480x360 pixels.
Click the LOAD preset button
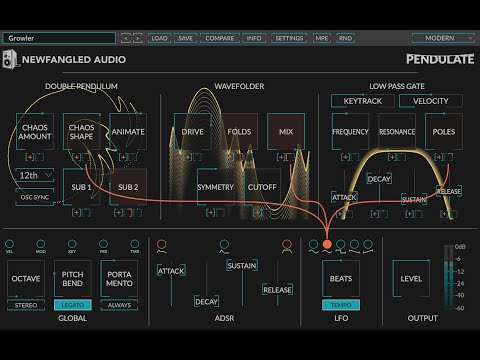pos(159,38)
